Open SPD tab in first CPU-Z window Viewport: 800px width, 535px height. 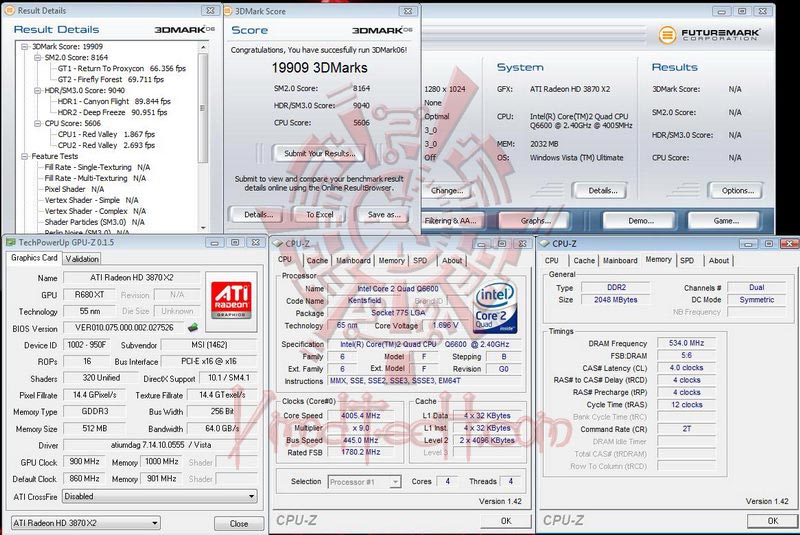[x=420, y=261]
